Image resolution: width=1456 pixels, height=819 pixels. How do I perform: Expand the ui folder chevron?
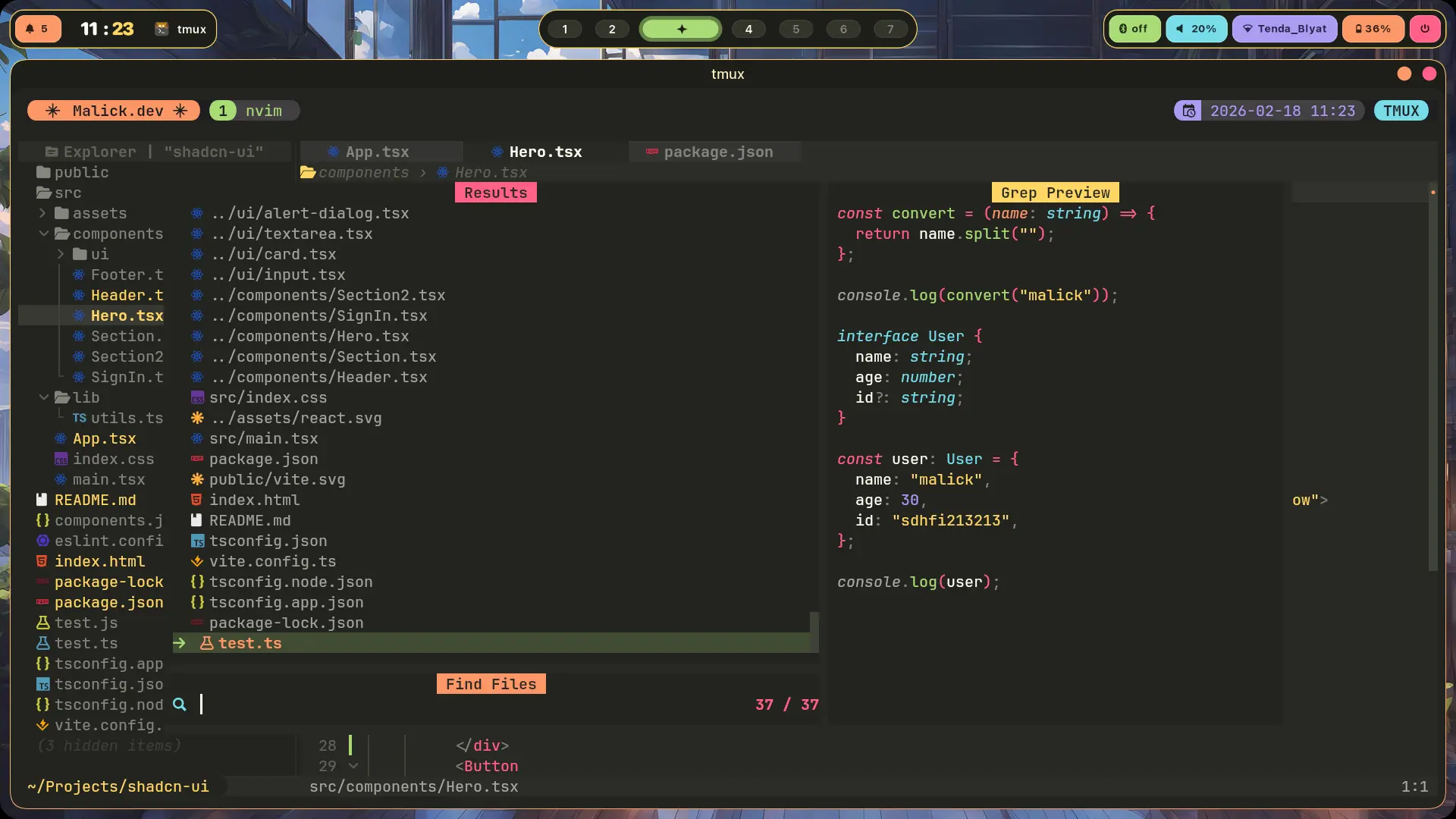point(61,255)
